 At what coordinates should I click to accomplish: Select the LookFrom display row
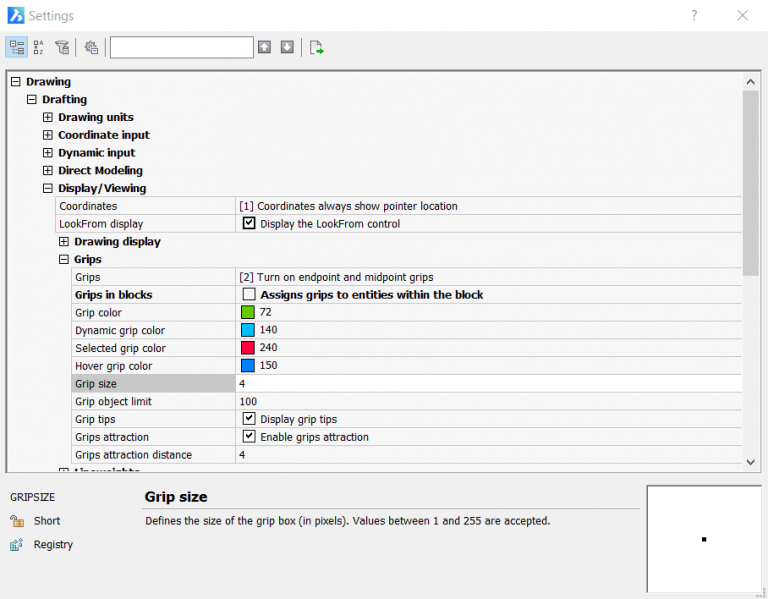pyautogui.click(x=399, y=224)
